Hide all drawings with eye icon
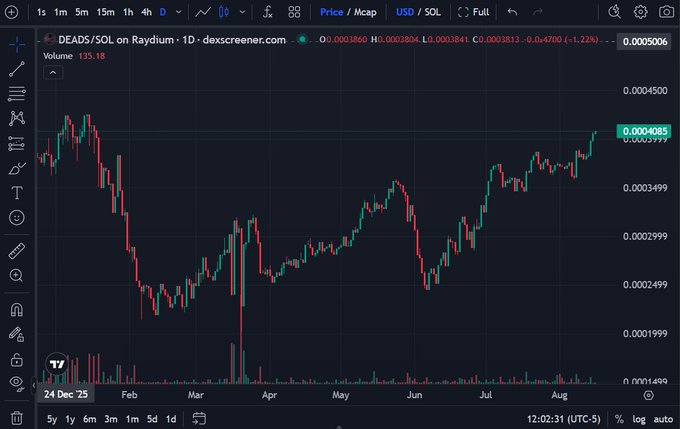 click(17, 383)
